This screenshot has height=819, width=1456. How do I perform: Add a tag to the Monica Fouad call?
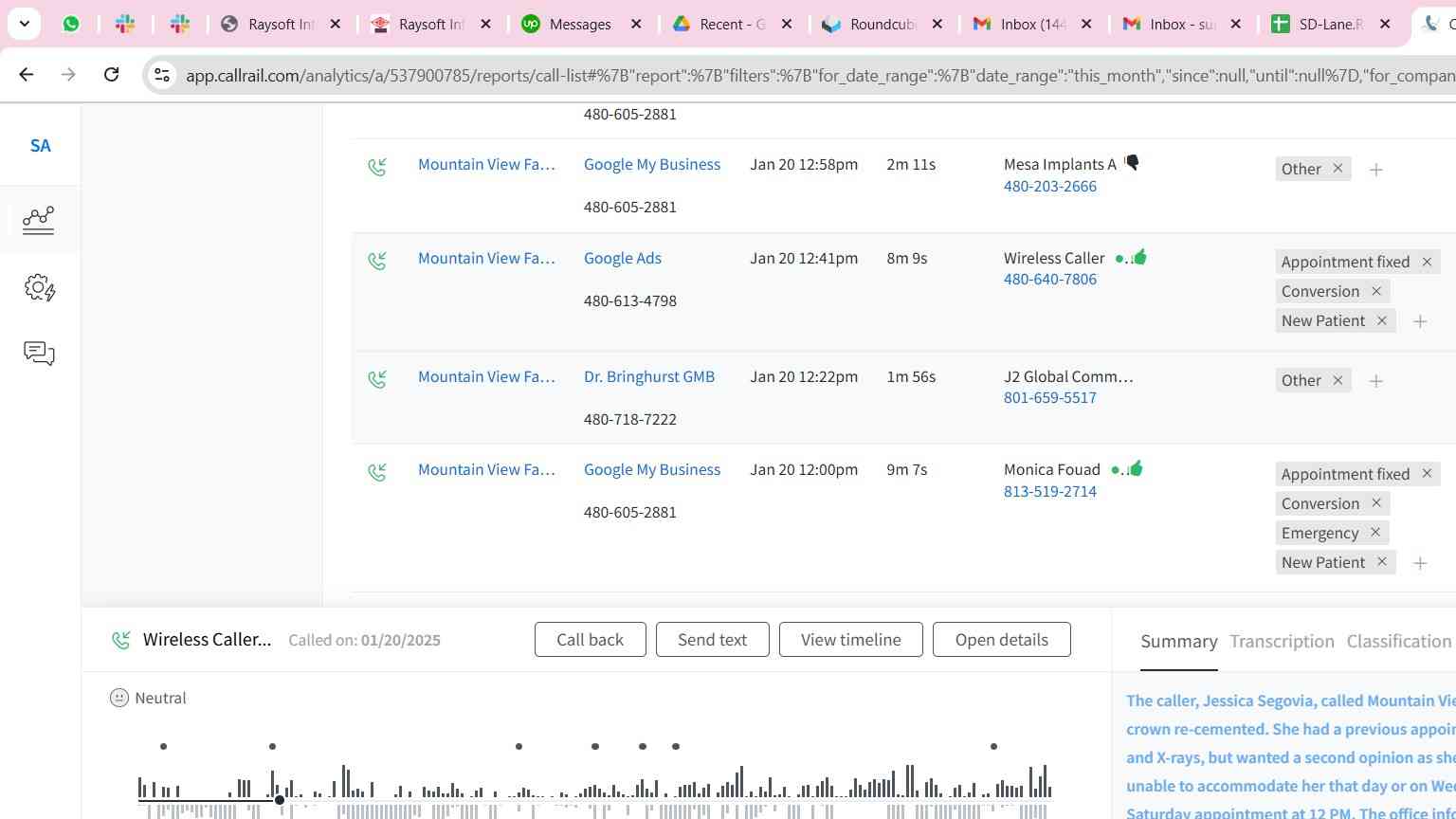pos(1420,563)
